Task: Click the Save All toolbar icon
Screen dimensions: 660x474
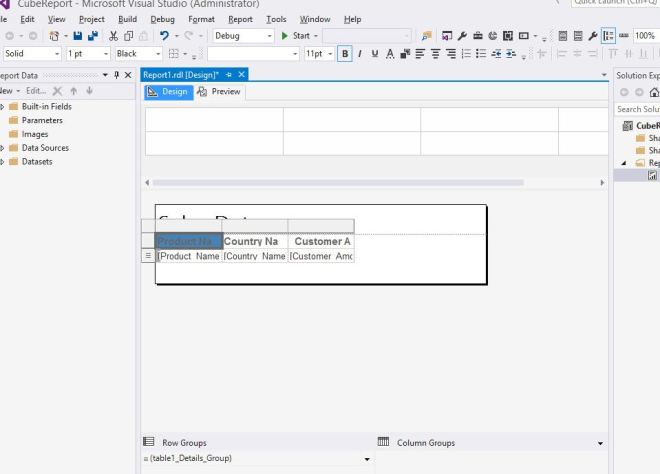Action: [x=91, y=36]
